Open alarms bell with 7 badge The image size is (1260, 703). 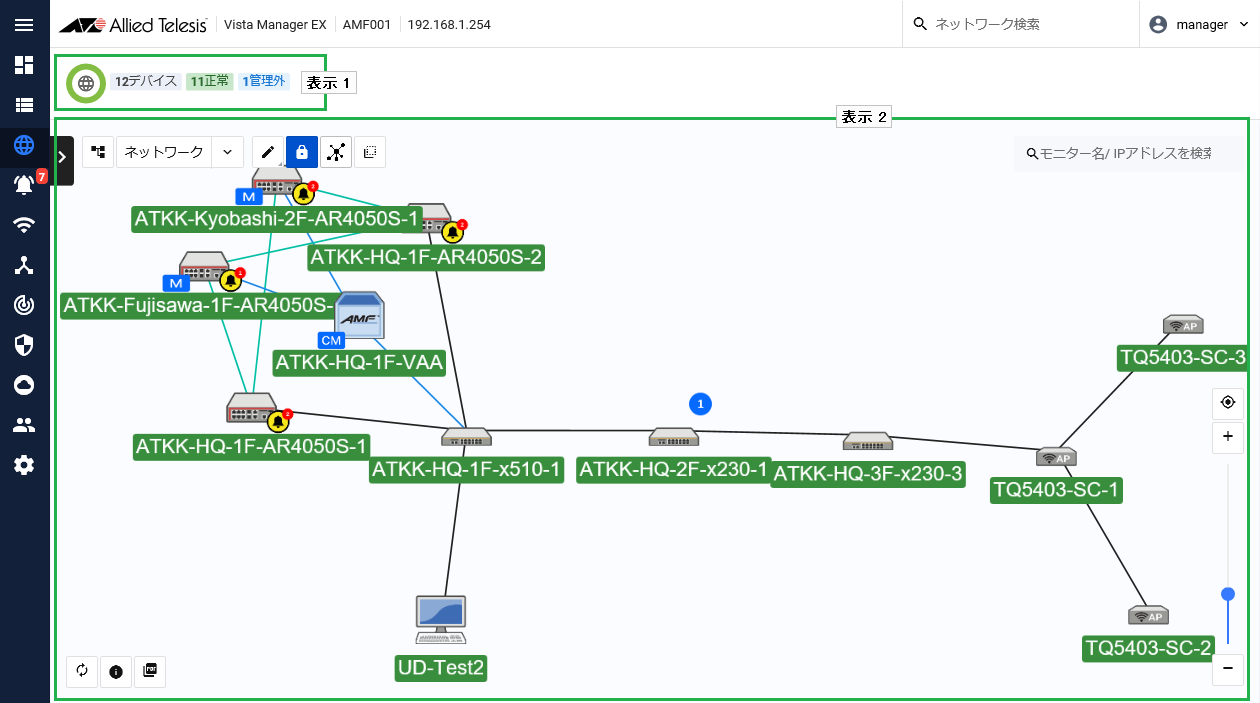click(x=25, y=185)
